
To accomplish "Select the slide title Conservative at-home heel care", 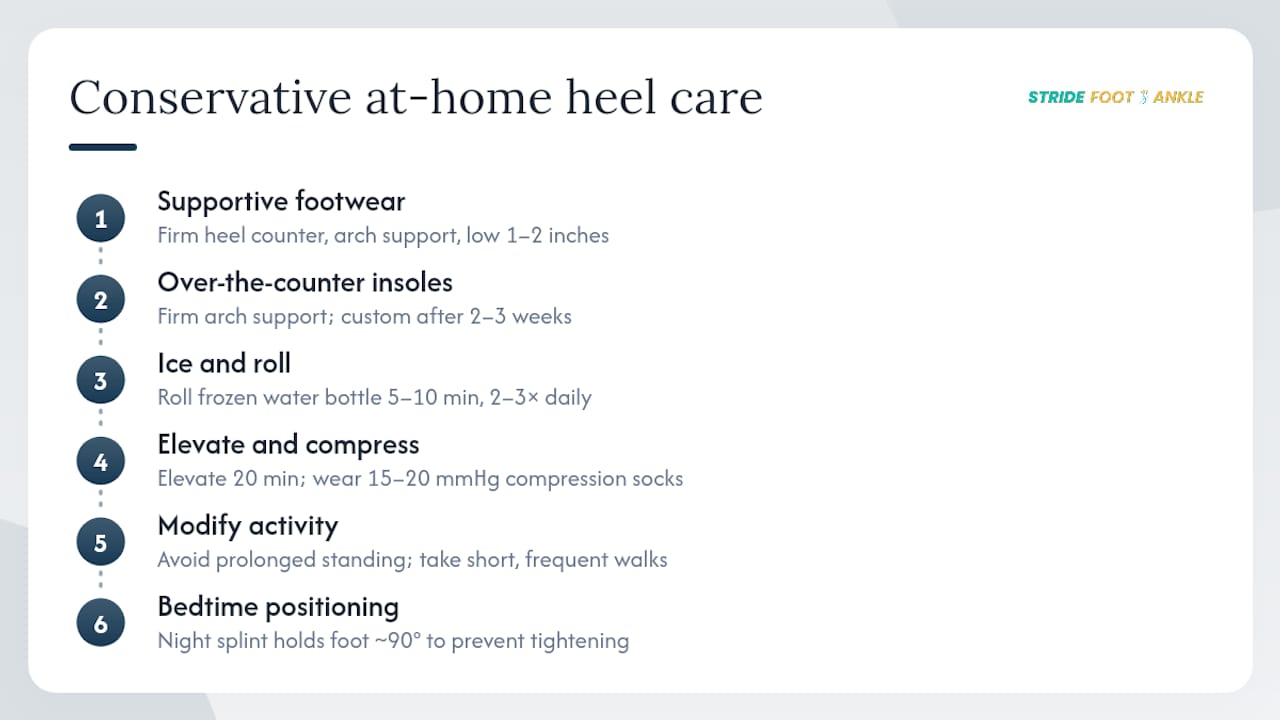I will point(416,98).
